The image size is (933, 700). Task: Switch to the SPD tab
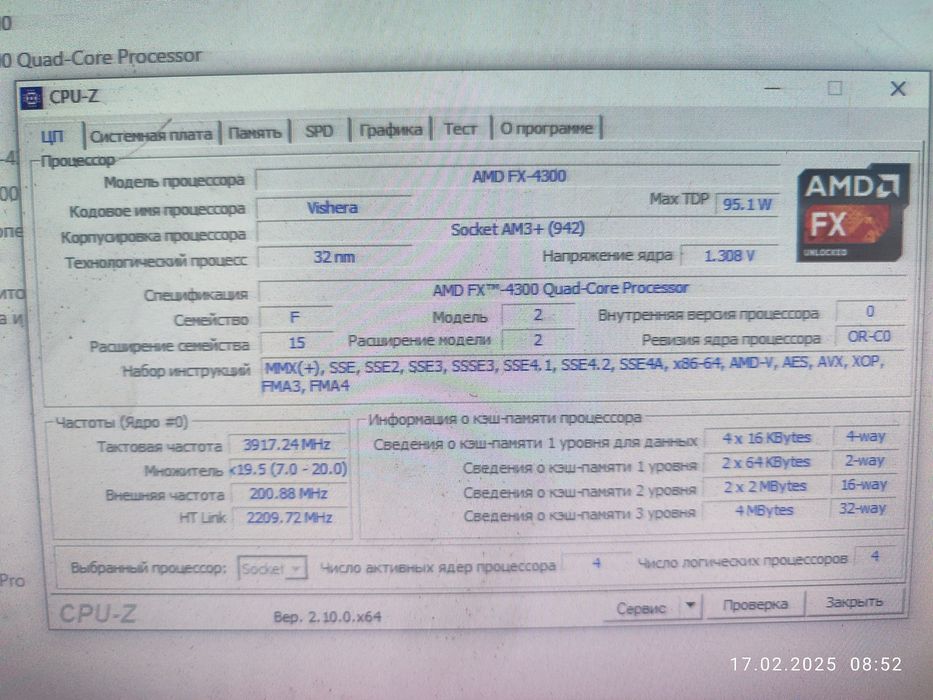[319, 131]
